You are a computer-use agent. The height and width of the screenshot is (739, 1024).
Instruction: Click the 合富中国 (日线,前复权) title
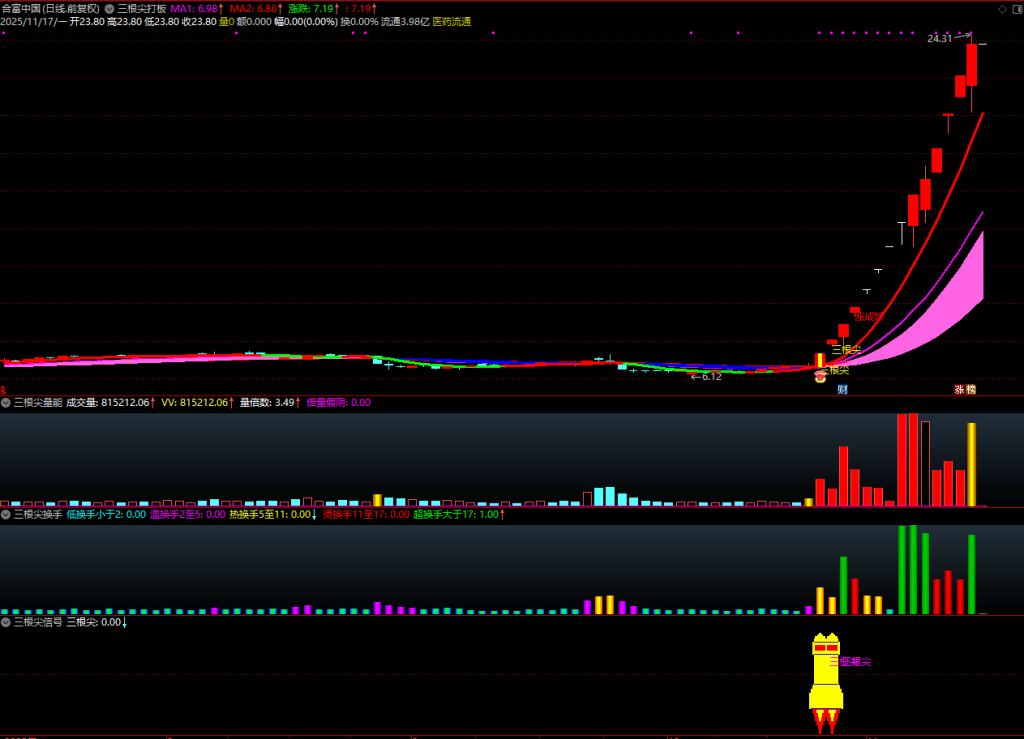coord(56,8)
